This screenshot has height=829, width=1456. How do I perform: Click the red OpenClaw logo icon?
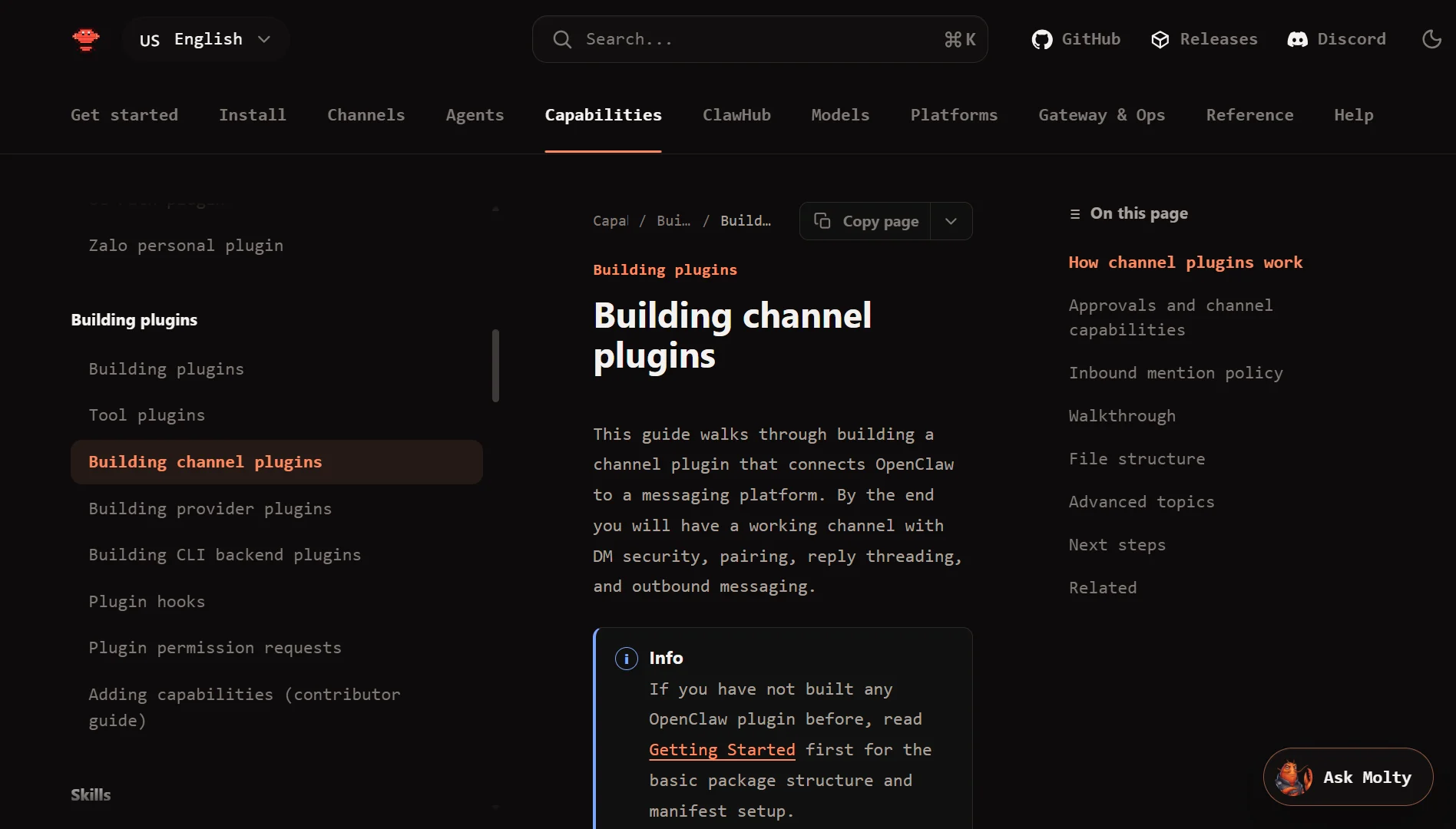(86, 39)
